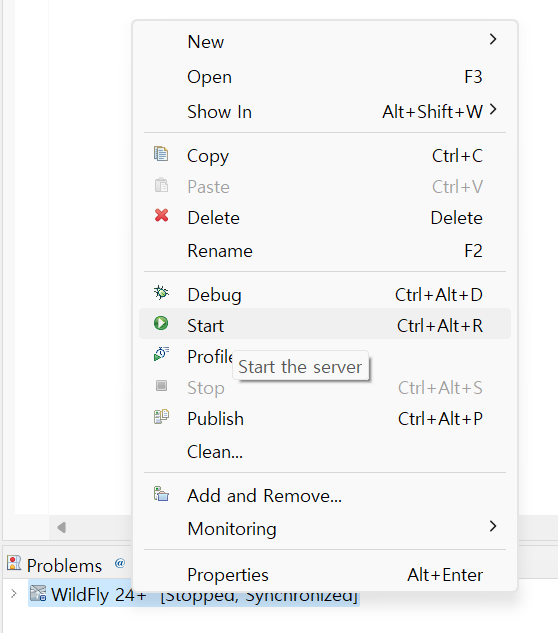Image resolution: width=558 pixels, height=633 pixels.
Task: Click the Delete menu label
Action: pos(214,218)
